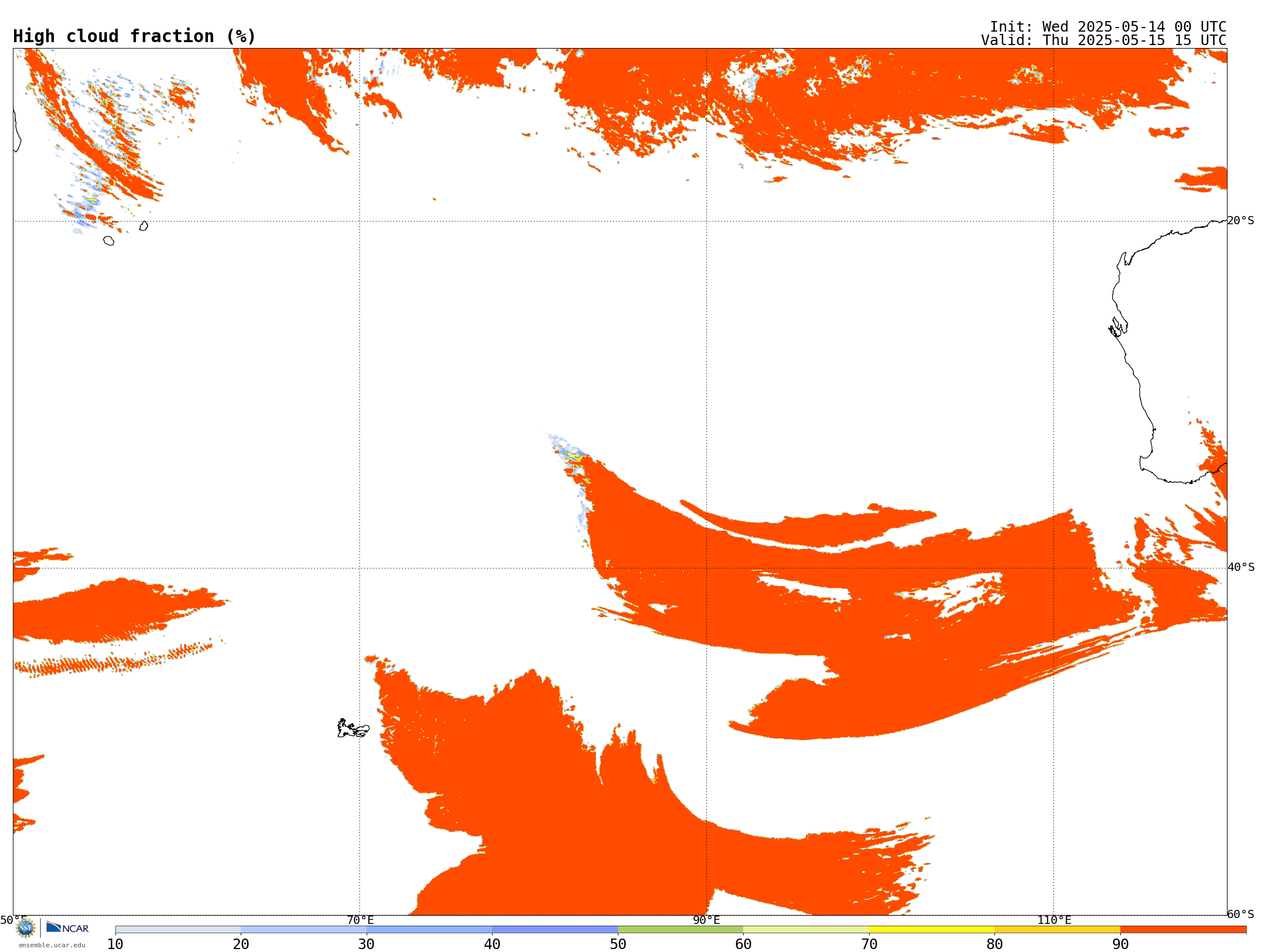Pick the pale yellow-green 60-70 colorbar segment

point(806,930)
